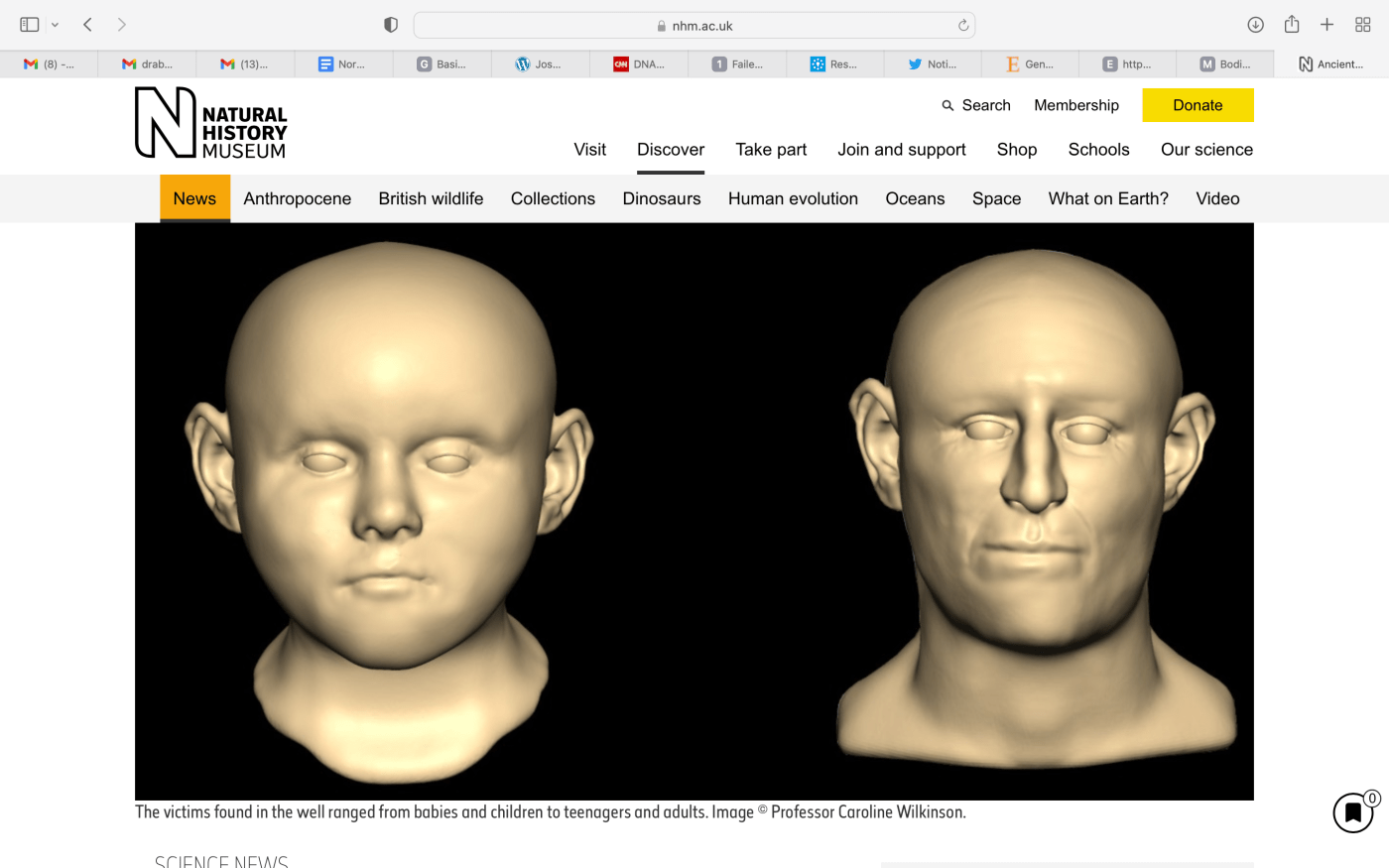Open the floating bookmark badge icon

click(x=1352, y=812)
